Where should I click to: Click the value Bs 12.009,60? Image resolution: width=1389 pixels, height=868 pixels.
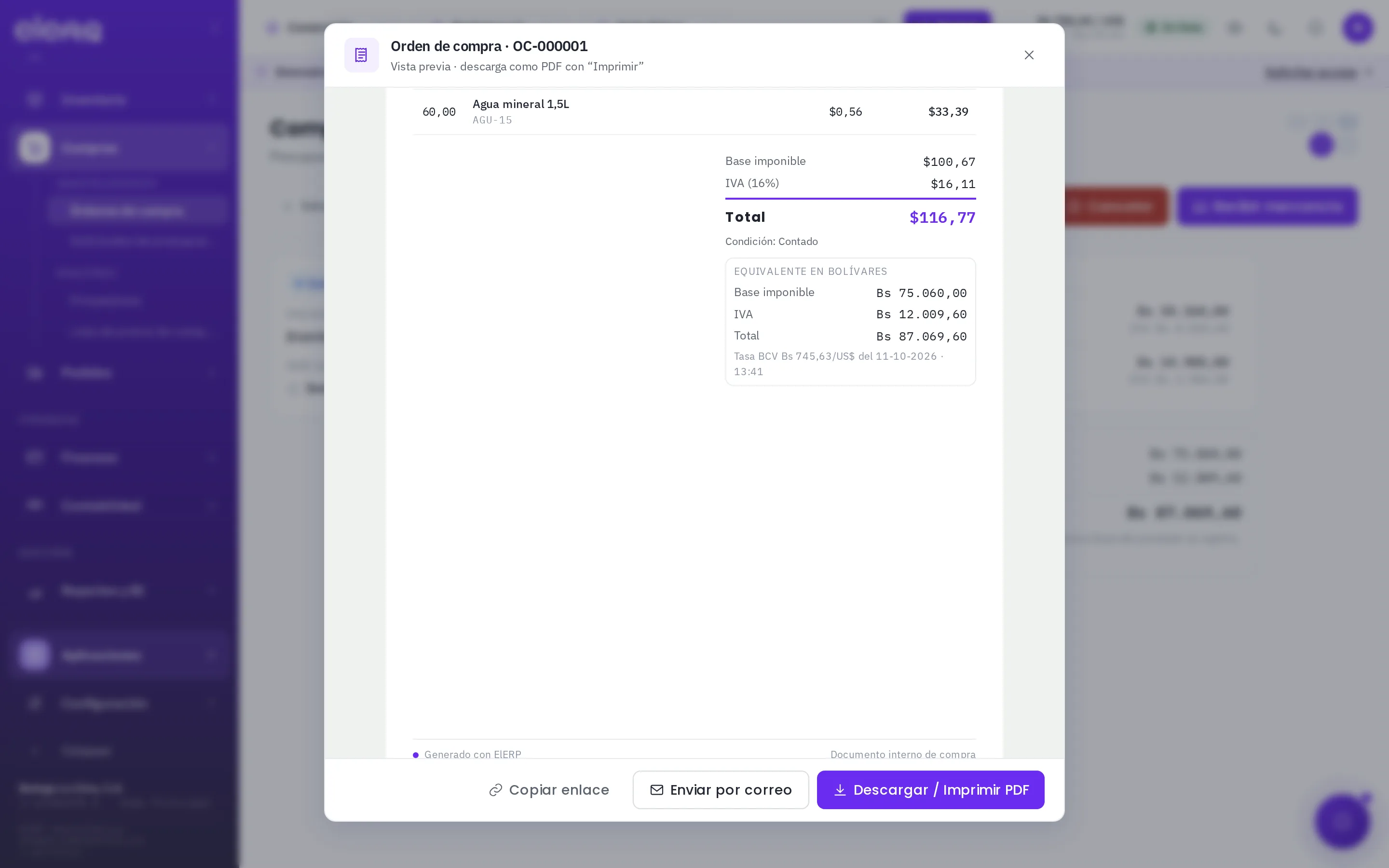pyautogui.click(x=921, y=314)
